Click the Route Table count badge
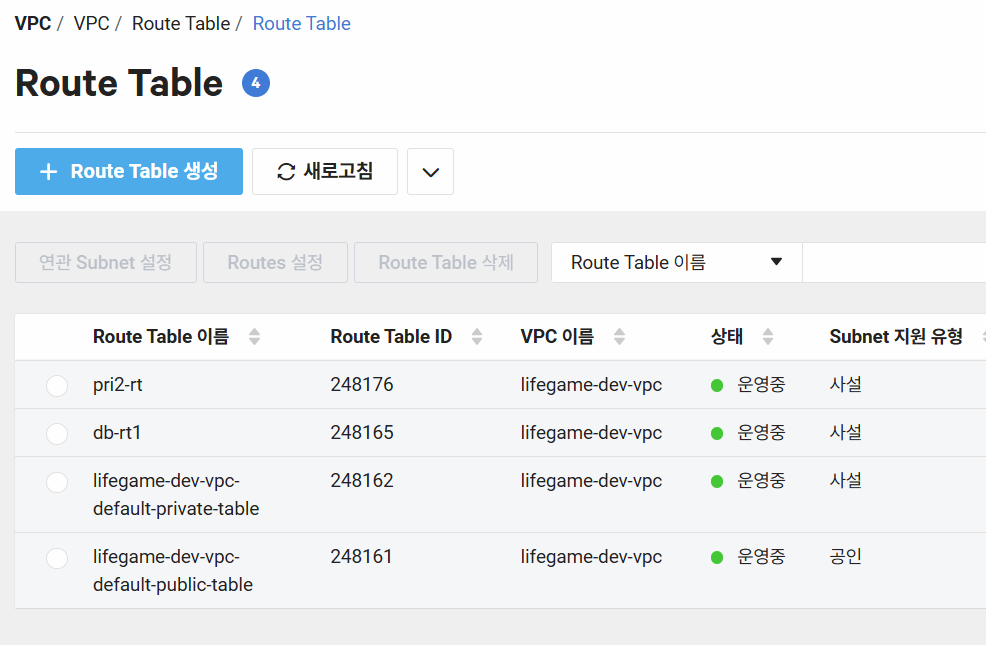Screen dimensions: 986x645 click(256, 84)
